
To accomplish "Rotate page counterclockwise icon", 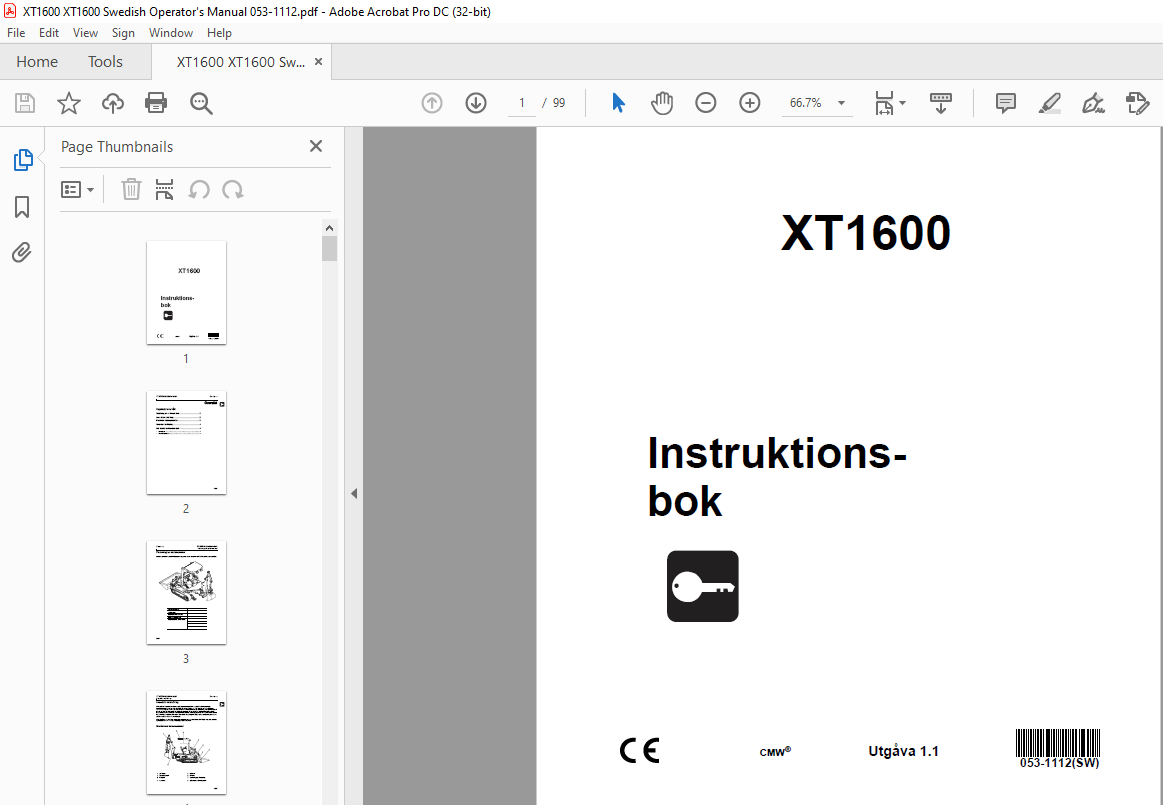I will pos(199,190).
